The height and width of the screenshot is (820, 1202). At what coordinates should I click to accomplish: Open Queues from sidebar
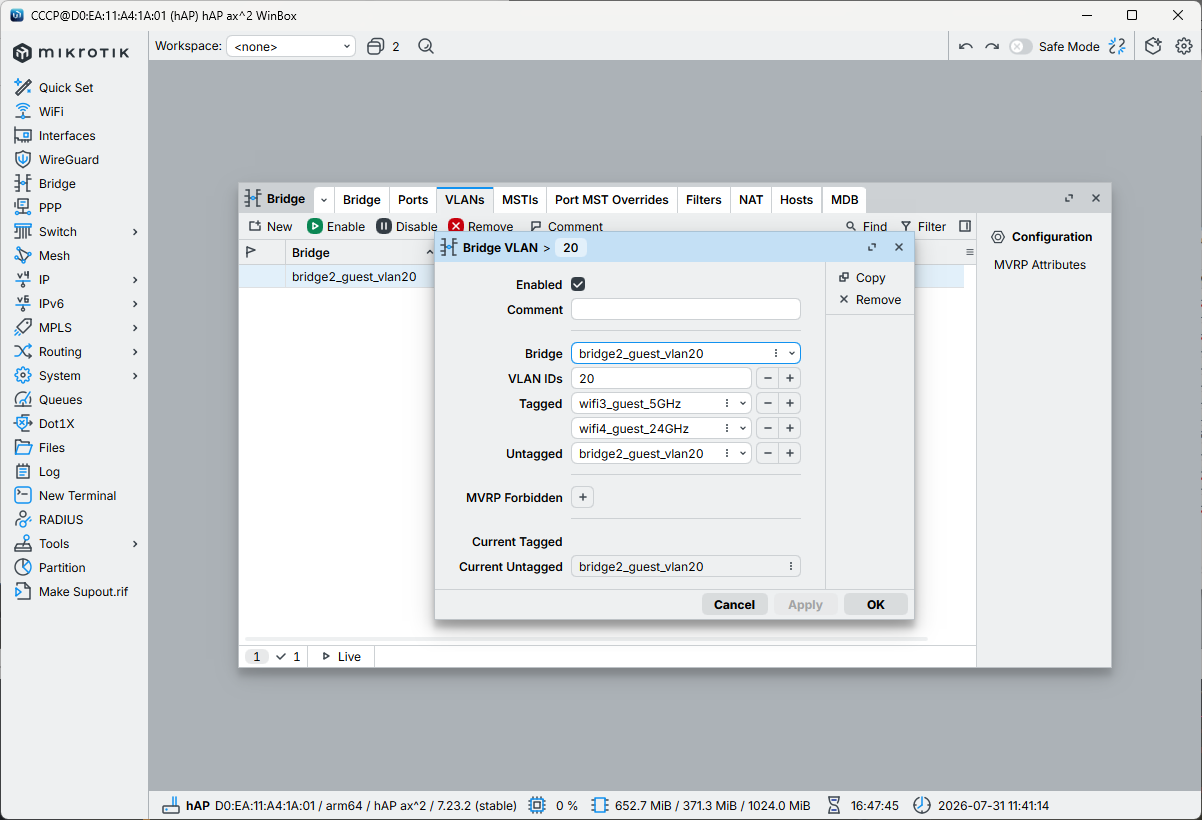click(x=60, y=400)
